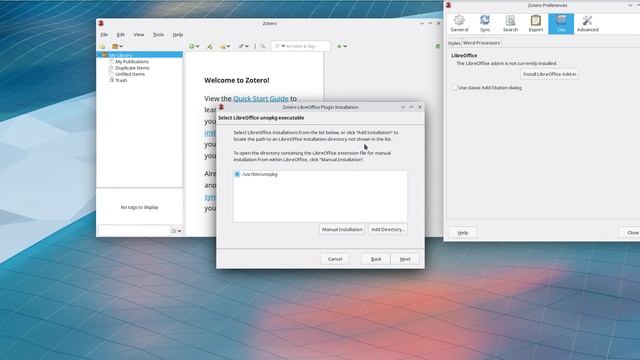Click the Zotero Preferences window title icon
Viewport: 640px width, 360px height.
pyautogui.click(x=448, y=5)
